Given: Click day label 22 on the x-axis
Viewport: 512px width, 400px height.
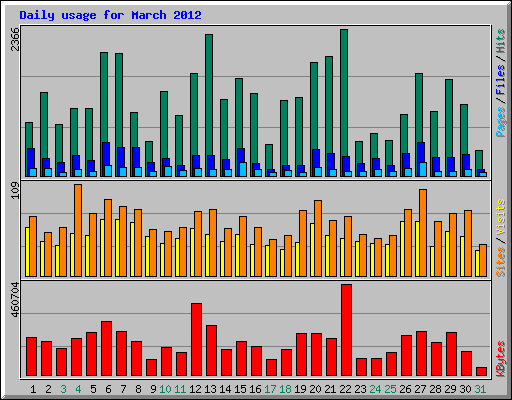Looking at the screenshot, I should pyautogui.click(x=345, y=389).
